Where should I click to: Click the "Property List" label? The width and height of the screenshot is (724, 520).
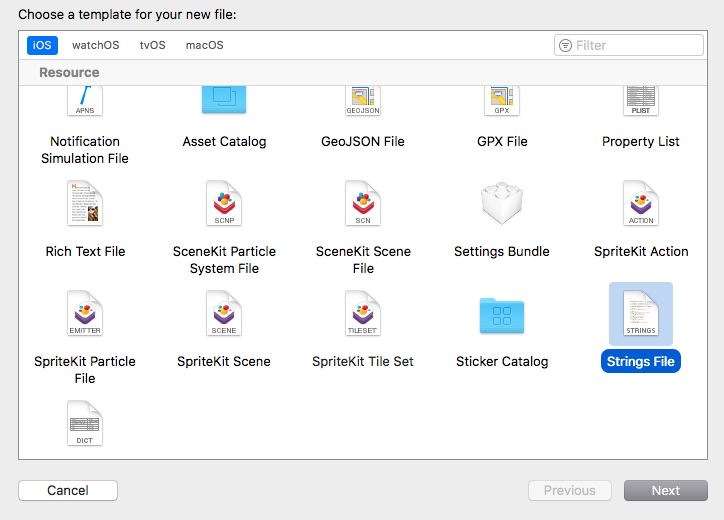[x=641, y=141]
